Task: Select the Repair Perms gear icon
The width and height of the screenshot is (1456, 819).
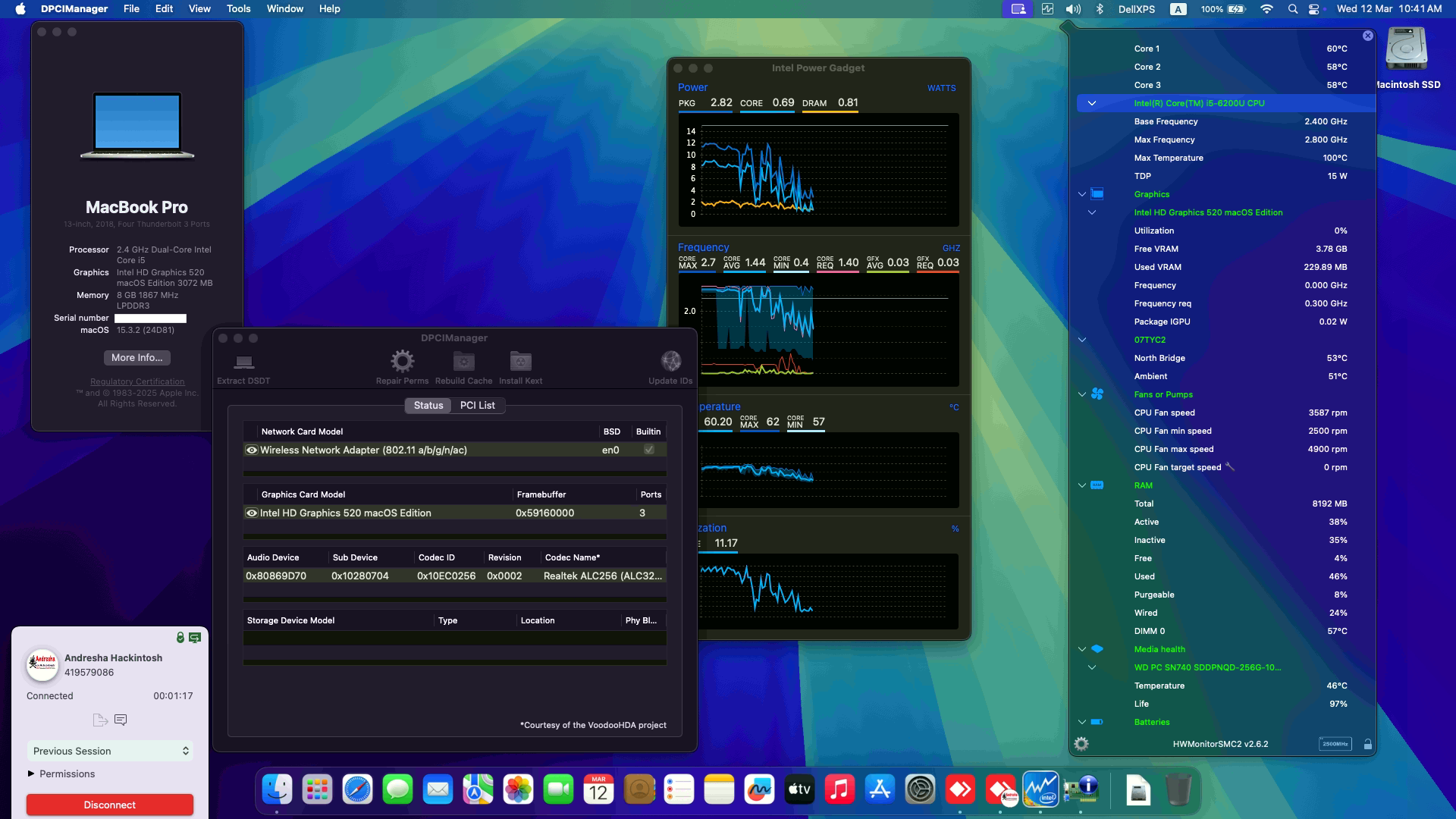Action: 401,362
